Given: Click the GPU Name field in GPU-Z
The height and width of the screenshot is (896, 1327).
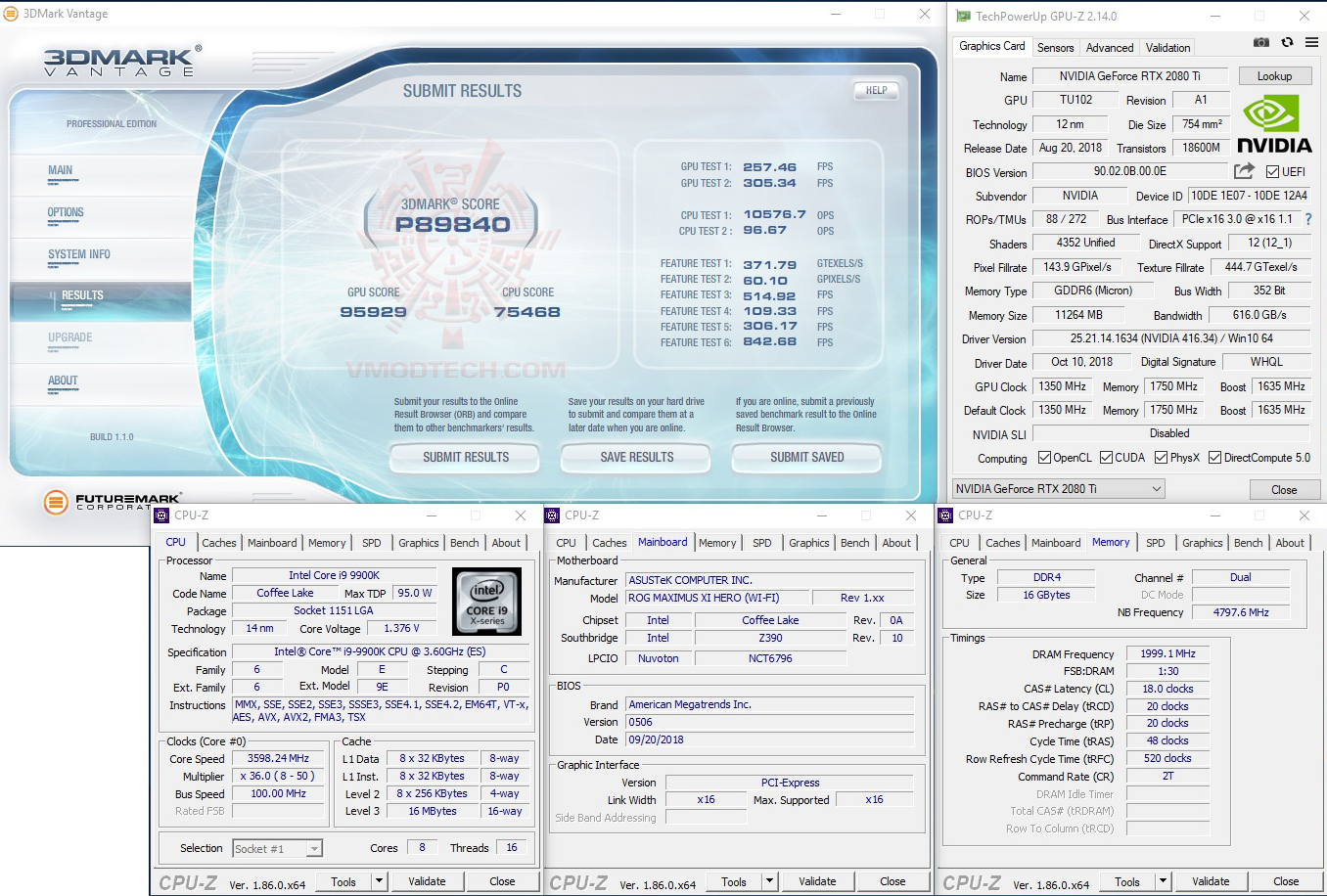Looking at the screenshot, I should click(1129, 76).
